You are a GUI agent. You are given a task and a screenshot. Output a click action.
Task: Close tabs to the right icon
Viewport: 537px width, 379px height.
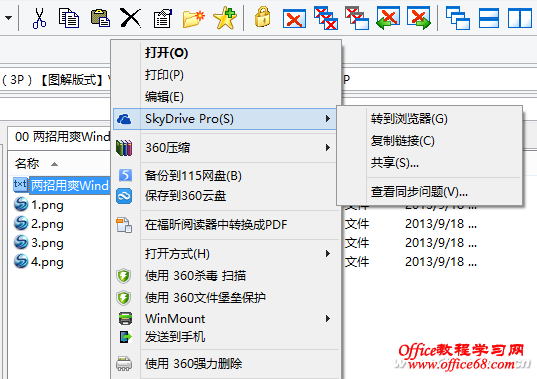click(419, 18)
